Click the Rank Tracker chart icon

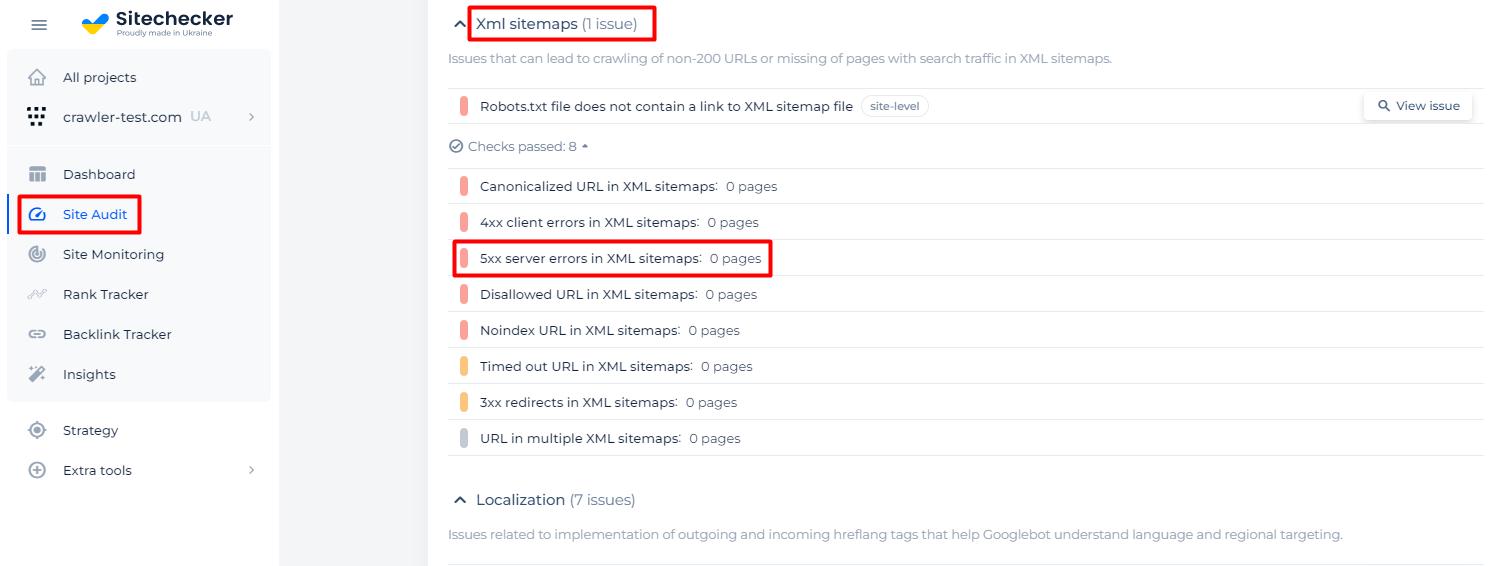point(37,294)
